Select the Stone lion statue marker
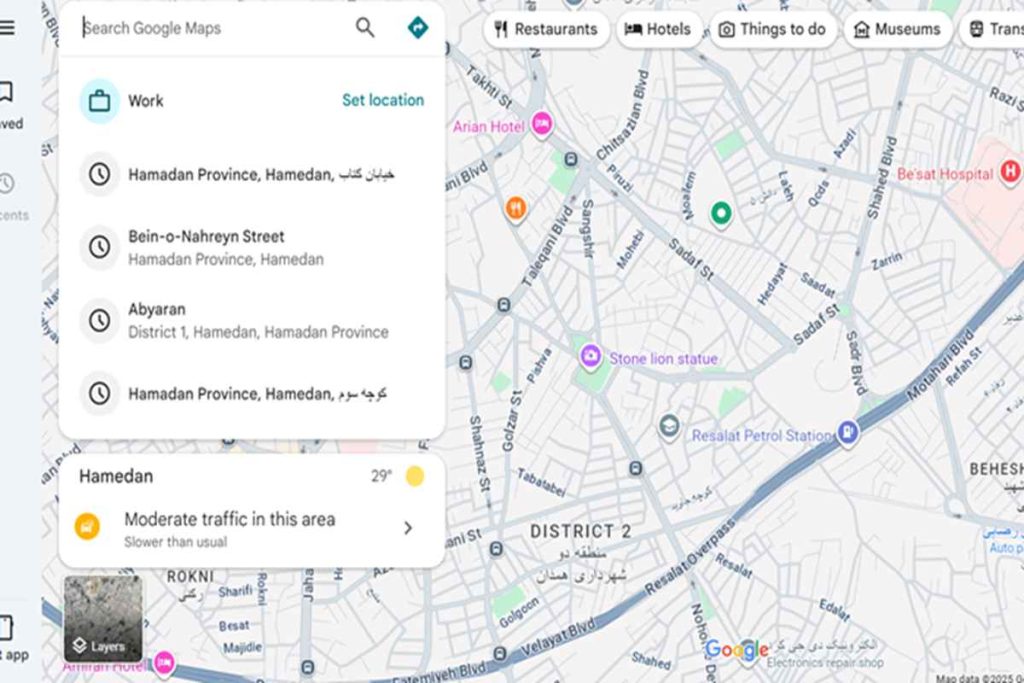Viewport: 1024px width, 683px height. [x=591, y=356]
